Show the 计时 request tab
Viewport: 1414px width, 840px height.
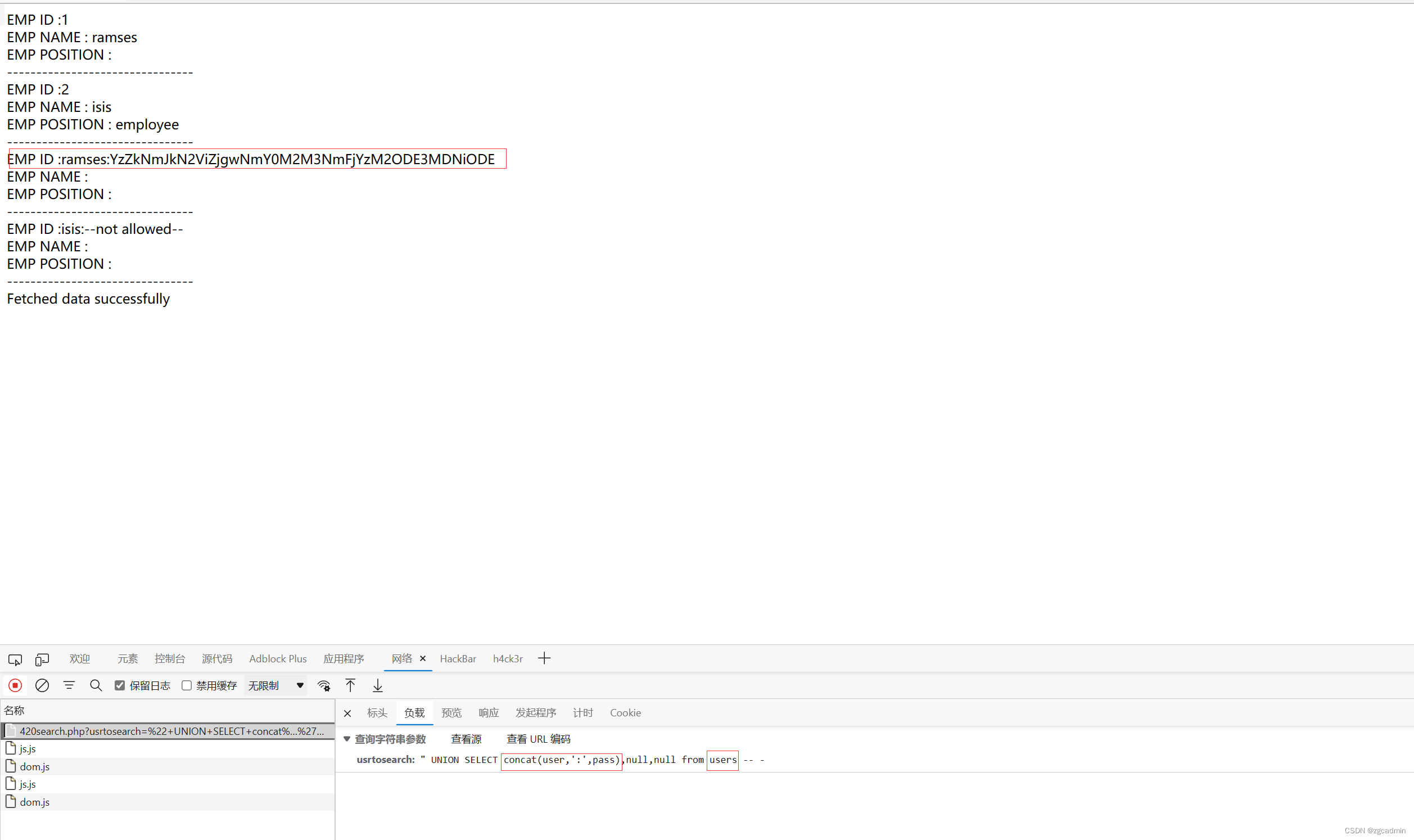[583, 712]
